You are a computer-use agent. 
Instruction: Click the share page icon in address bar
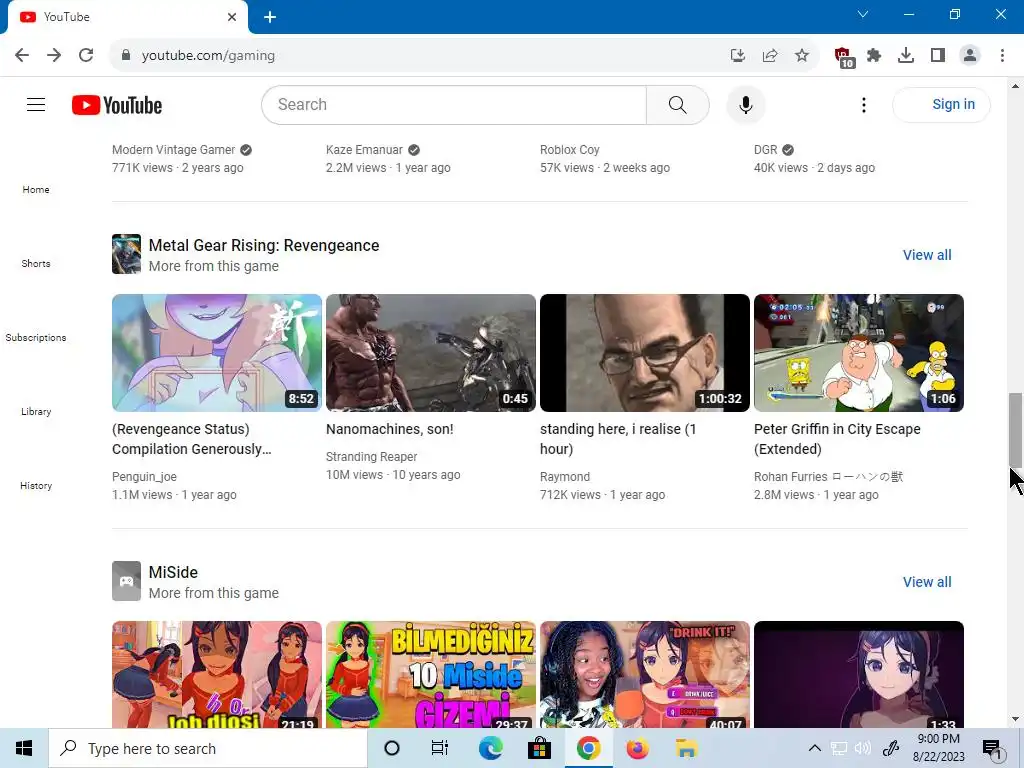(x=770, y=56)
